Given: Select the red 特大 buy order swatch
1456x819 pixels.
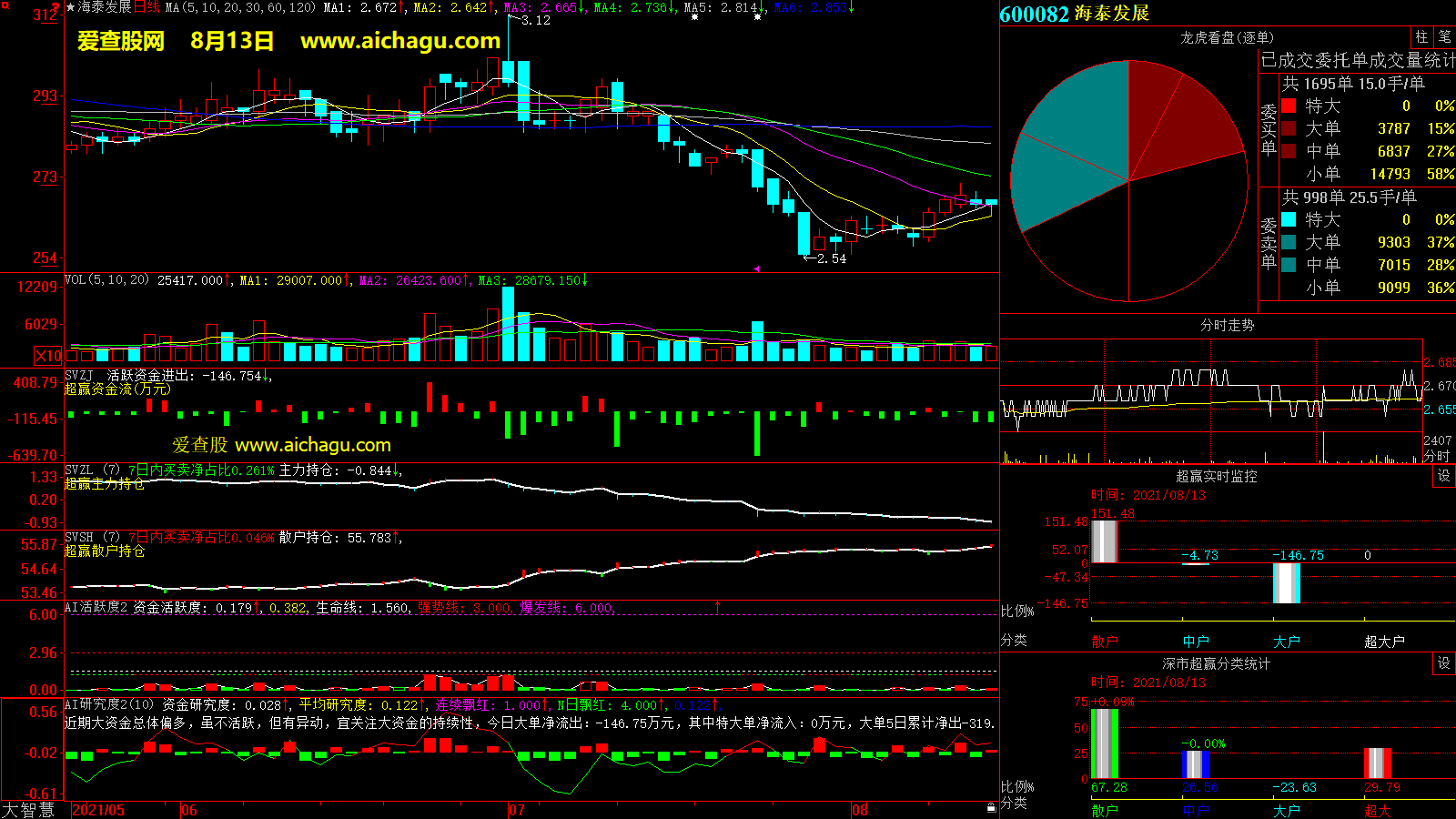Looking at the screenshot, I should [1289, 106].
